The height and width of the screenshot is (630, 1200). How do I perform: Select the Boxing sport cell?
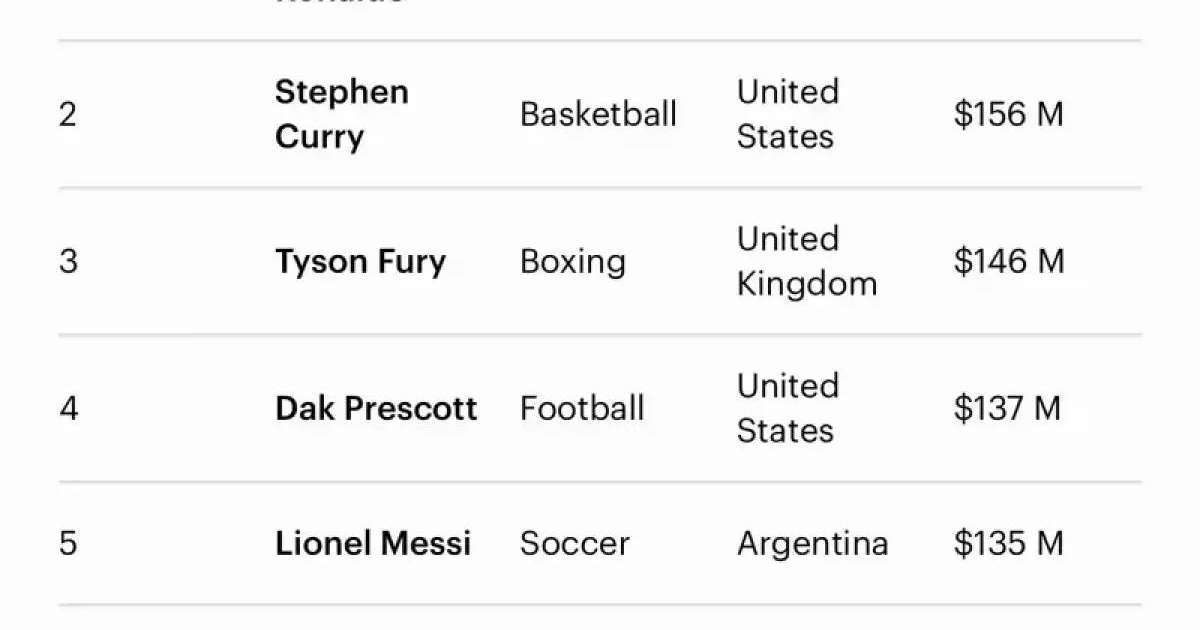[x=573, y=262]
